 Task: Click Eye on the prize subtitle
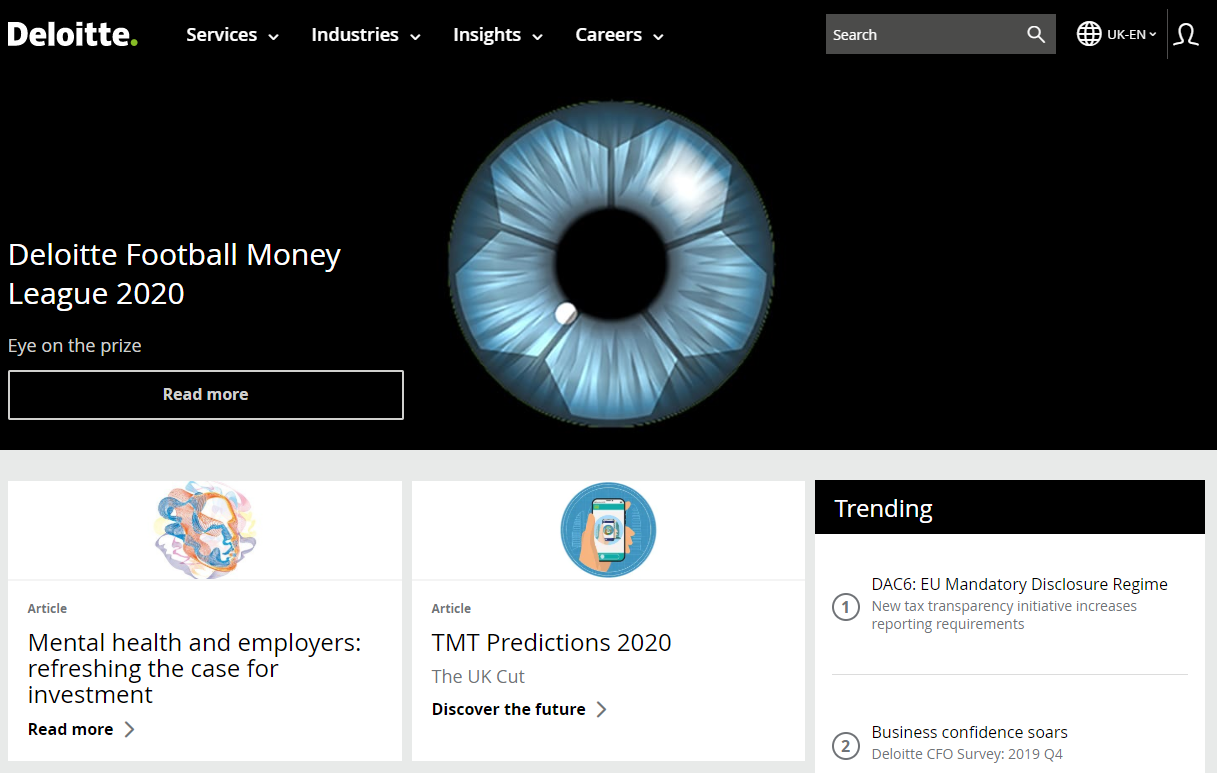(75, 346)
